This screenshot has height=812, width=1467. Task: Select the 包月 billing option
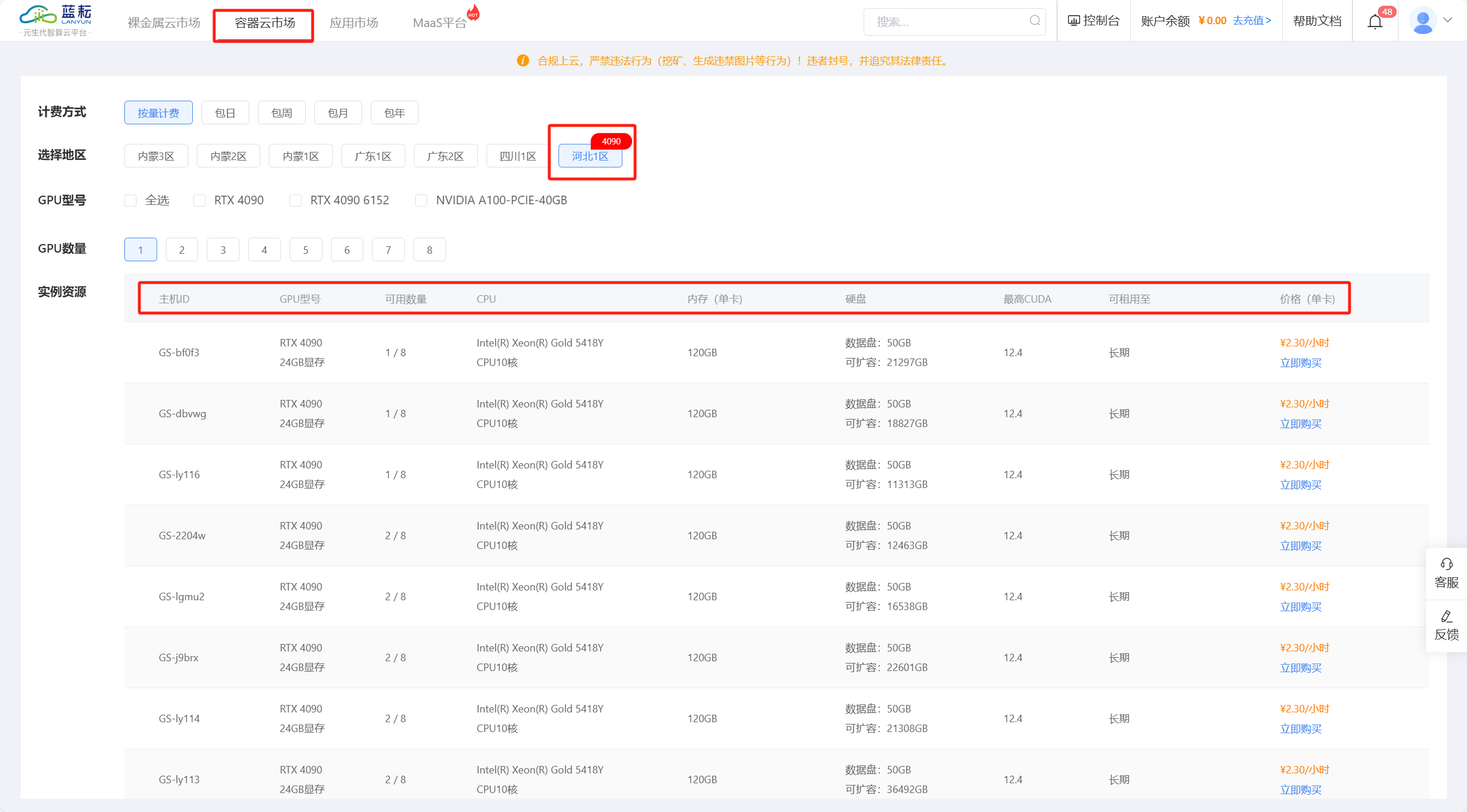tap(338, 113)
